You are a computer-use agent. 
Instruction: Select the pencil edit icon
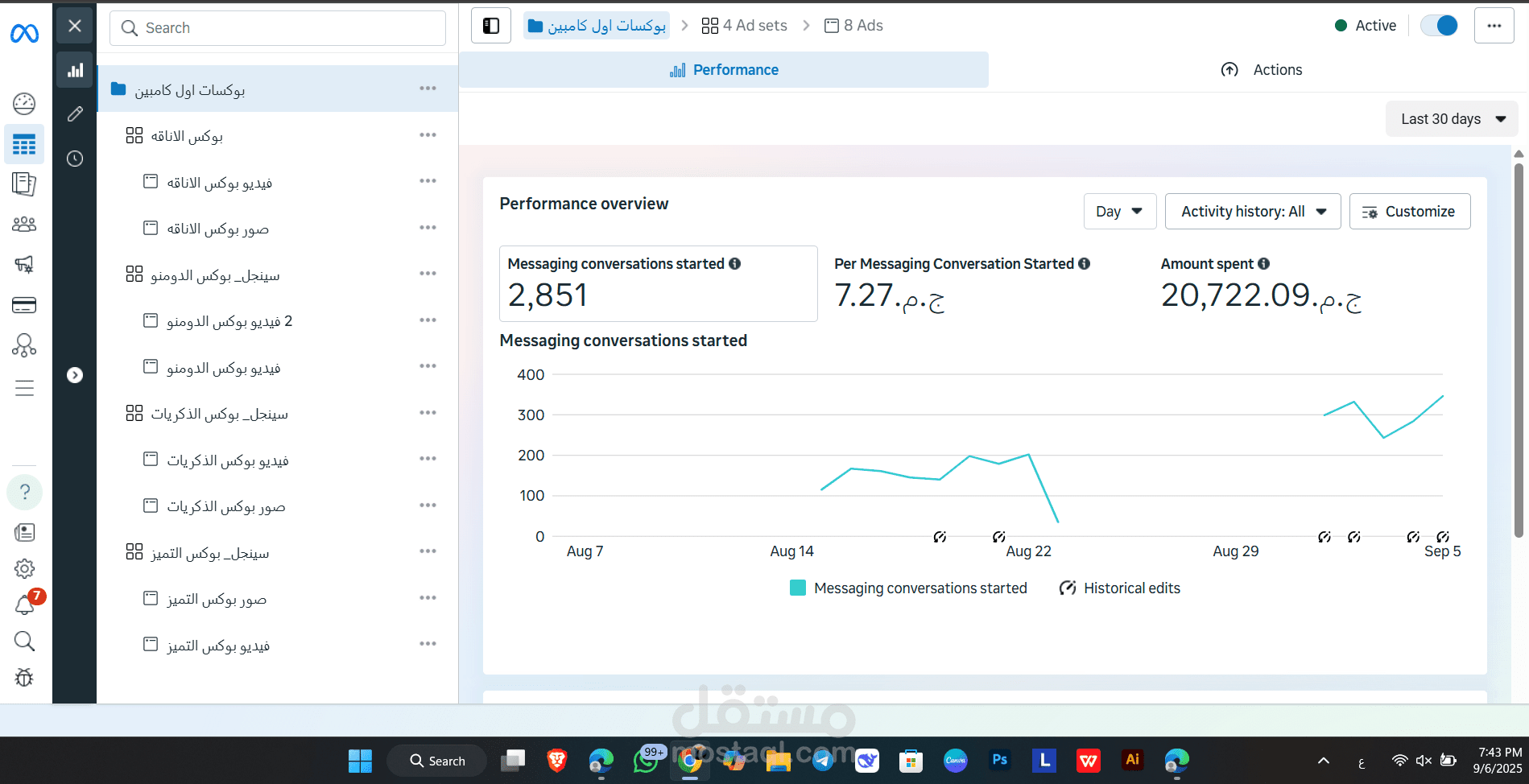pyautogui.click(x=75, y=114)
